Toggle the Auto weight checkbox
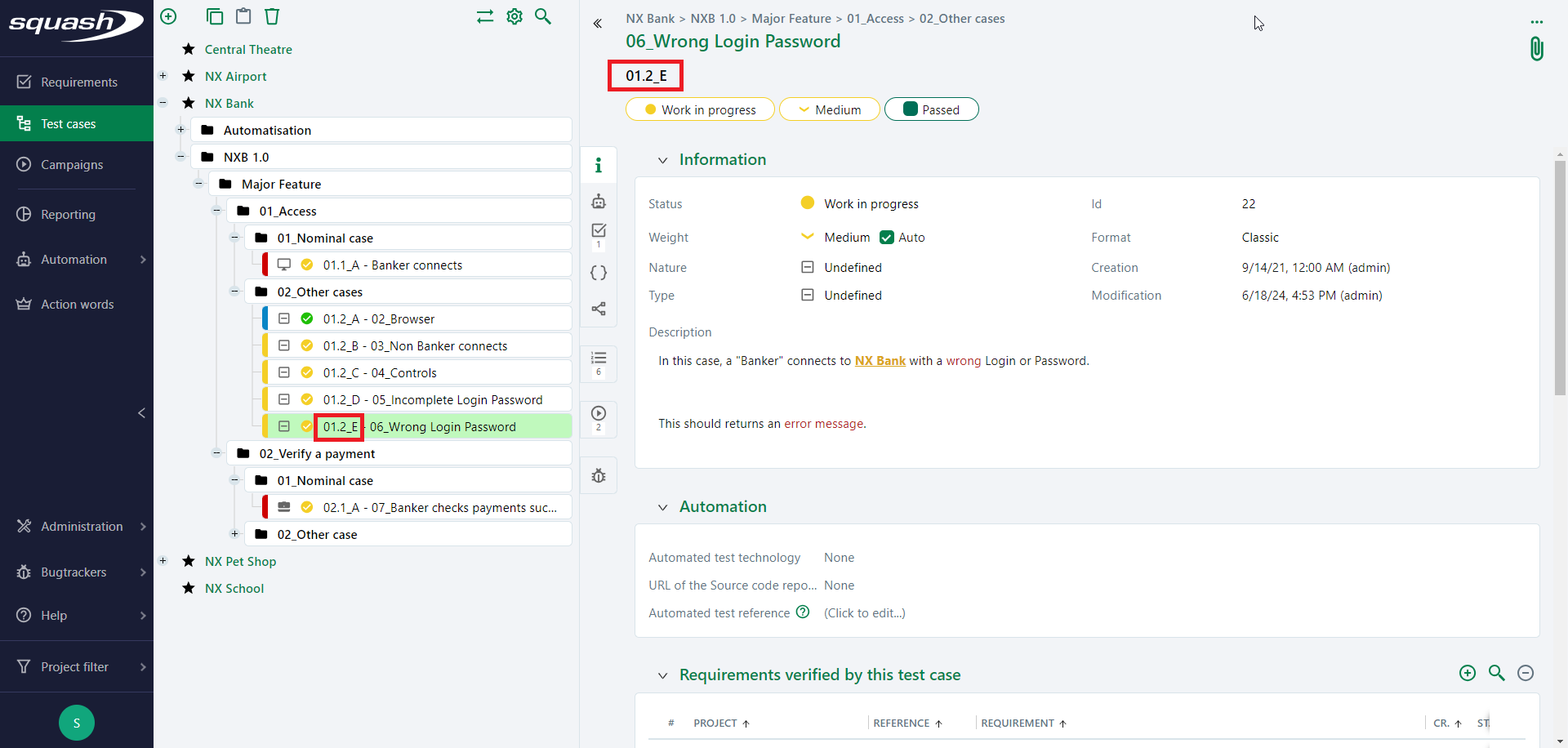 887,238
